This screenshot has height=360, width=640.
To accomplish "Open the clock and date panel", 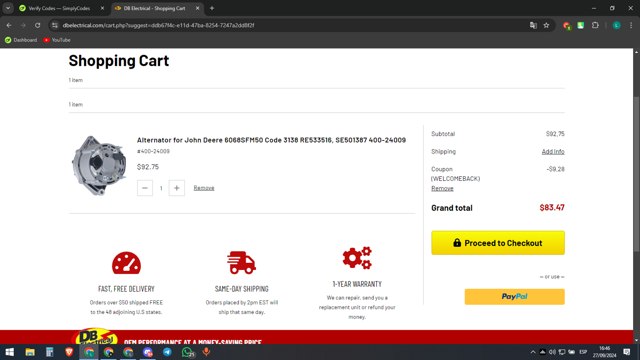I will pos(604,352).
